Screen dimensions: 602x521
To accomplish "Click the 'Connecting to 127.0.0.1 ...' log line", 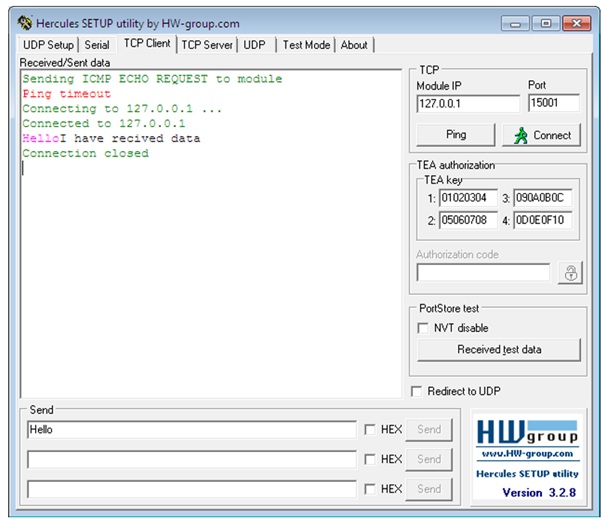I will coord(122,109).
